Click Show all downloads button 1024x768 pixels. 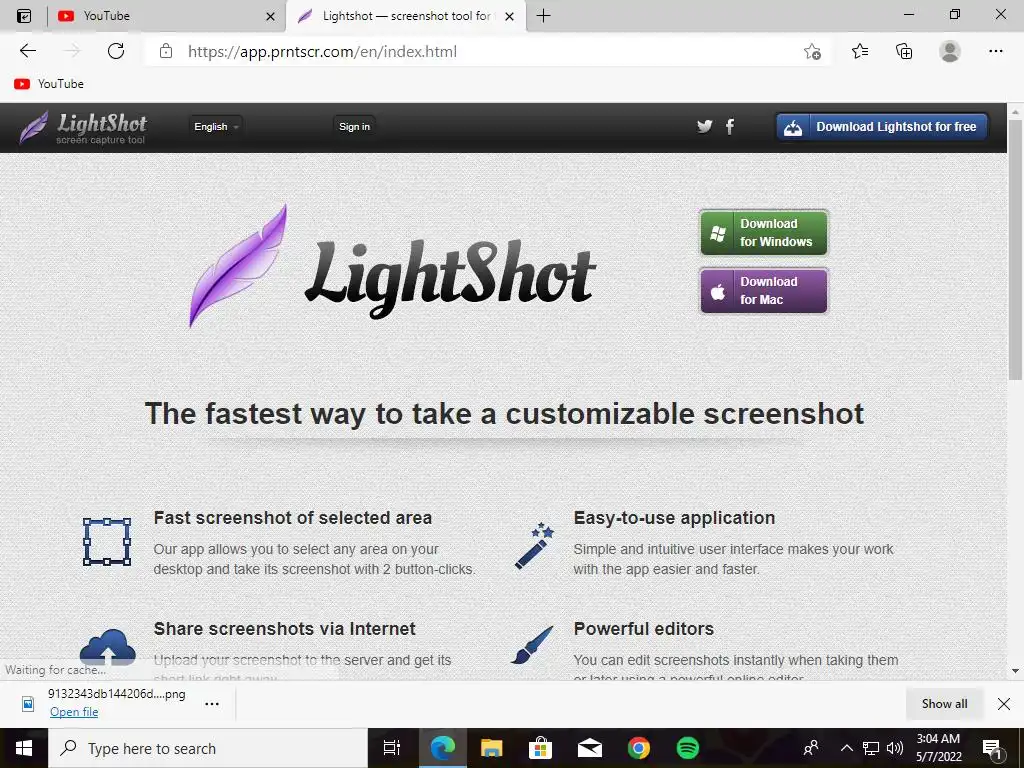click(x=944, y=703)
